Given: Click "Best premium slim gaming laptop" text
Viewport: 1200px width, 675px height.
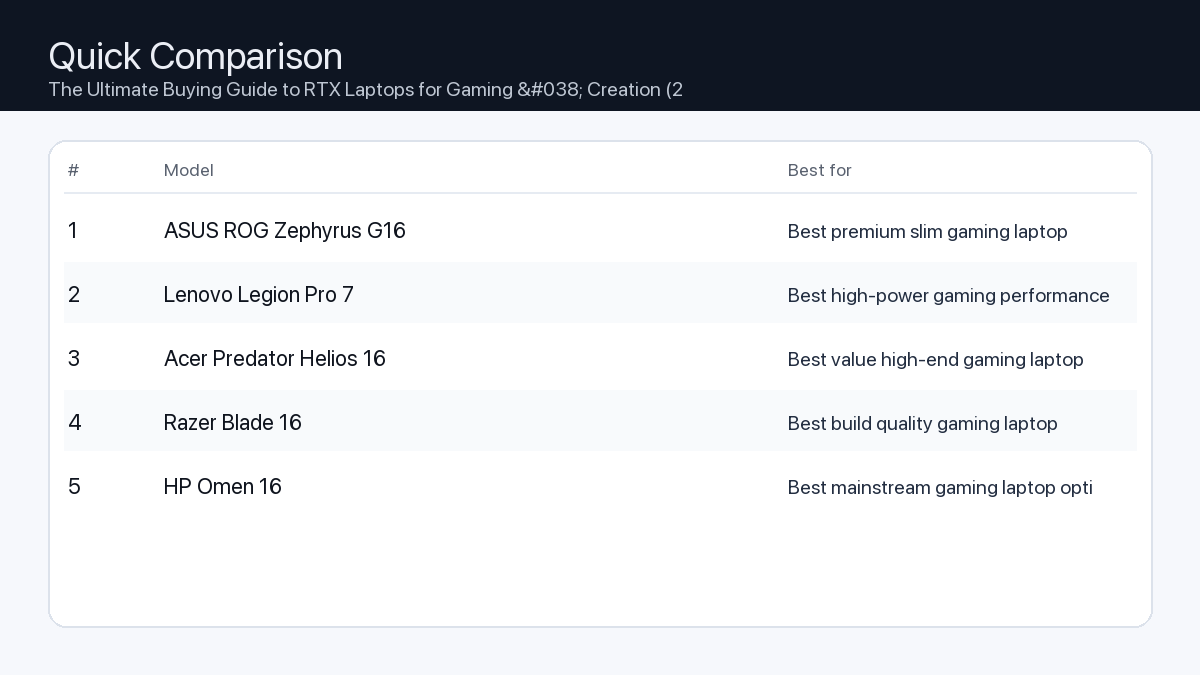Looking at the screenshot, I should click(927, 232).
